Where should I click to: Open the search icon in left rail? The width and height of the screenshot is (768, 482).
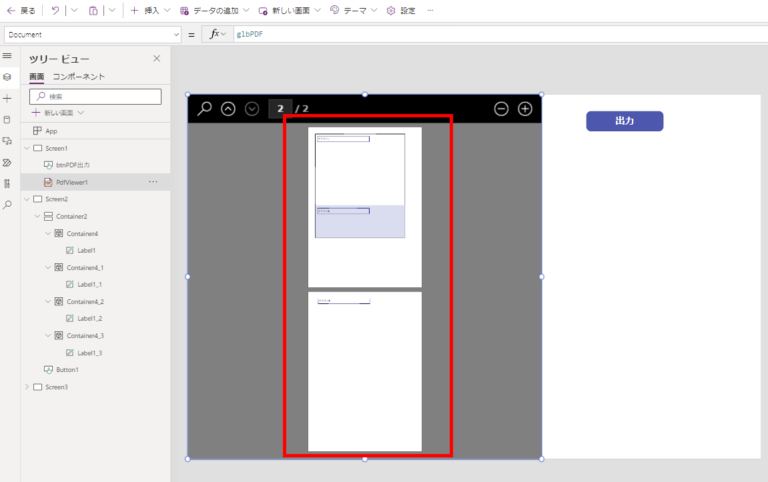pos(7,204)
